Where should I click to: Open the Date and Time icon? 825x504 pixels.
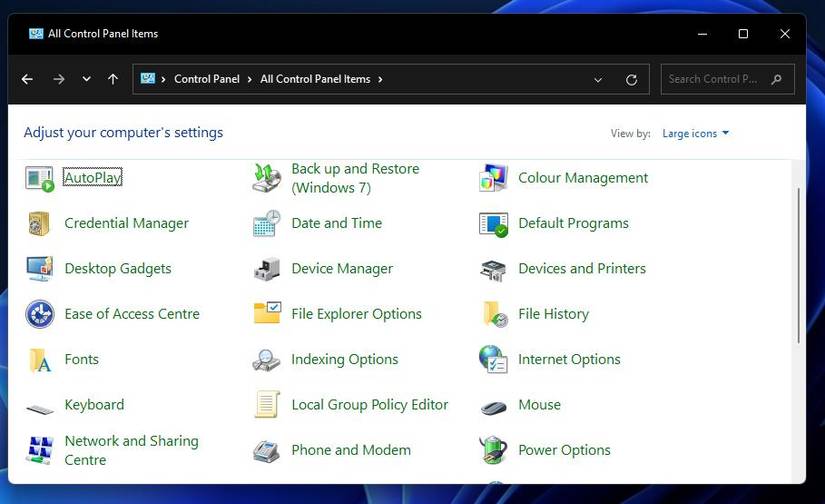[267, 224]
